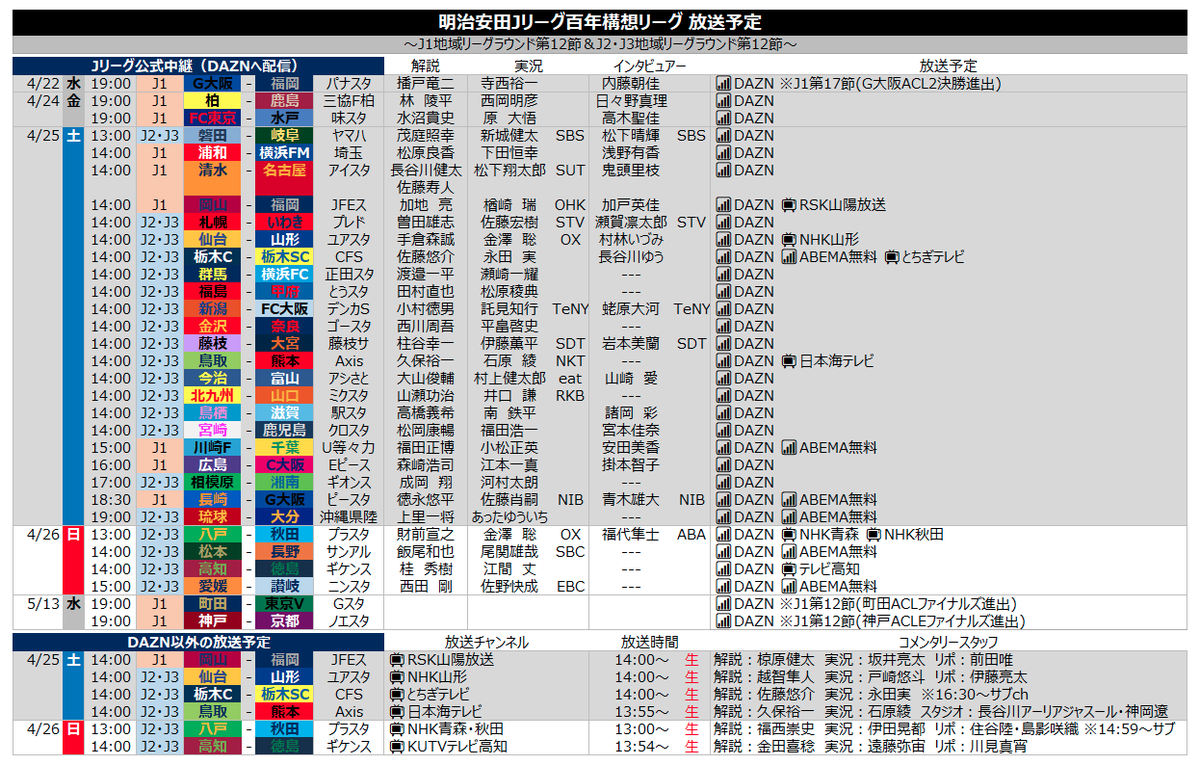The height and width of the screenshot is (765, 1200).
Task: Click the 13:54~ broadcast time
Action: click(642, 746)
